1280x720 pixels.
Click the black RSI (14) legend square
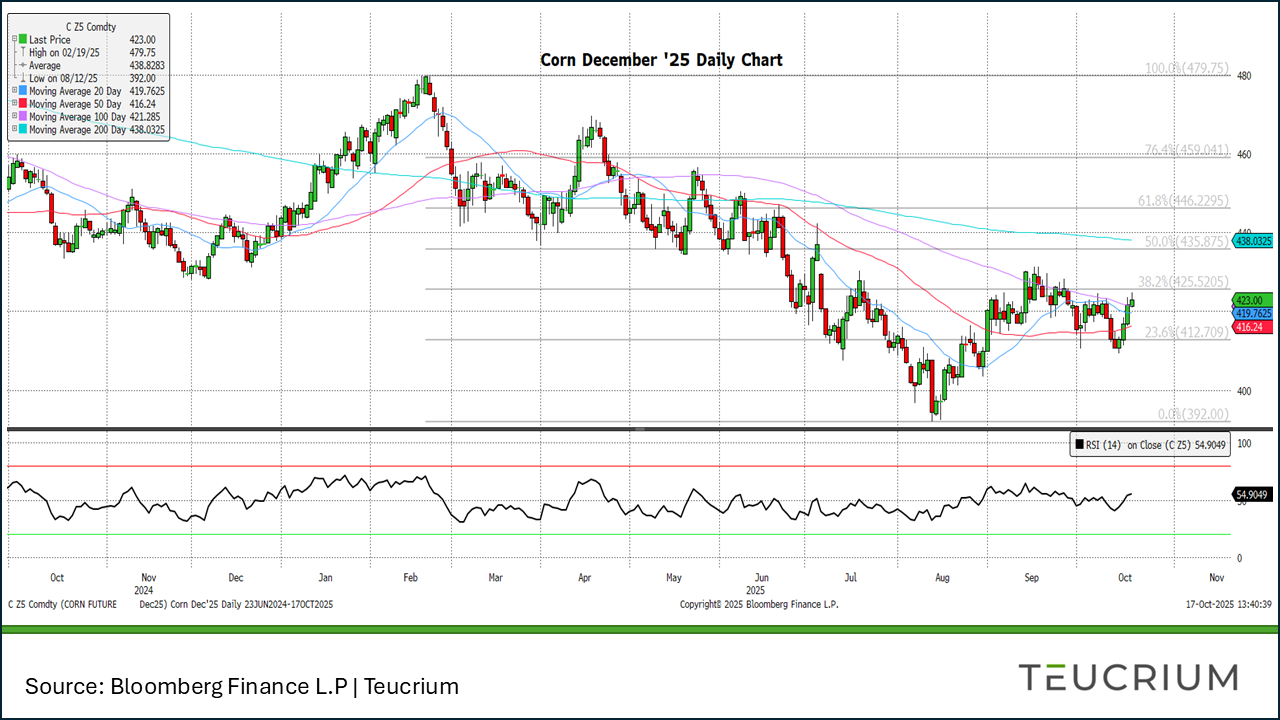[x=1079, y=445]
